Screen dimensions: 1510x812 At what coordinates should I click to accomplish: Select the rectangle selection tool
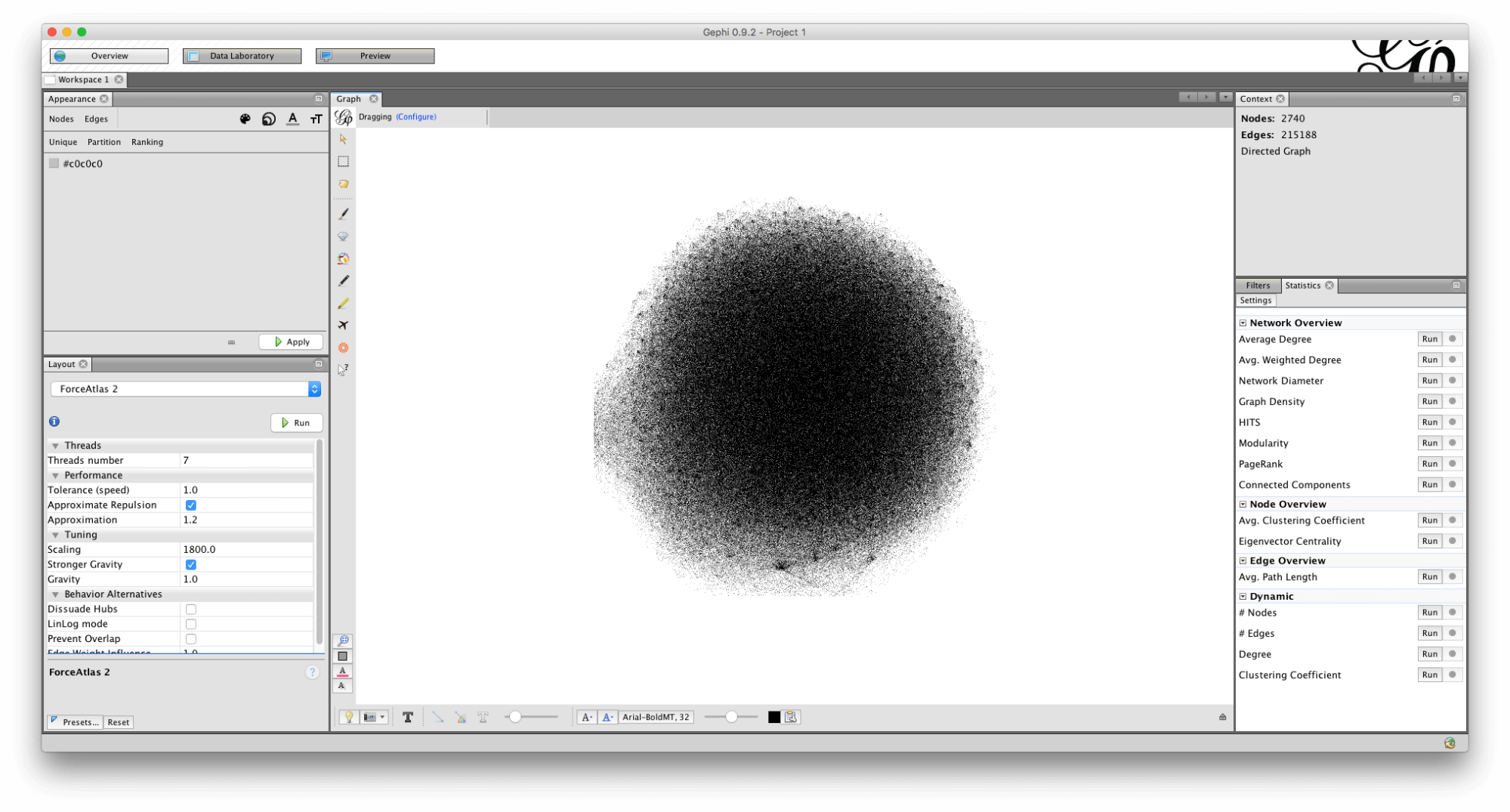[343, 162]
